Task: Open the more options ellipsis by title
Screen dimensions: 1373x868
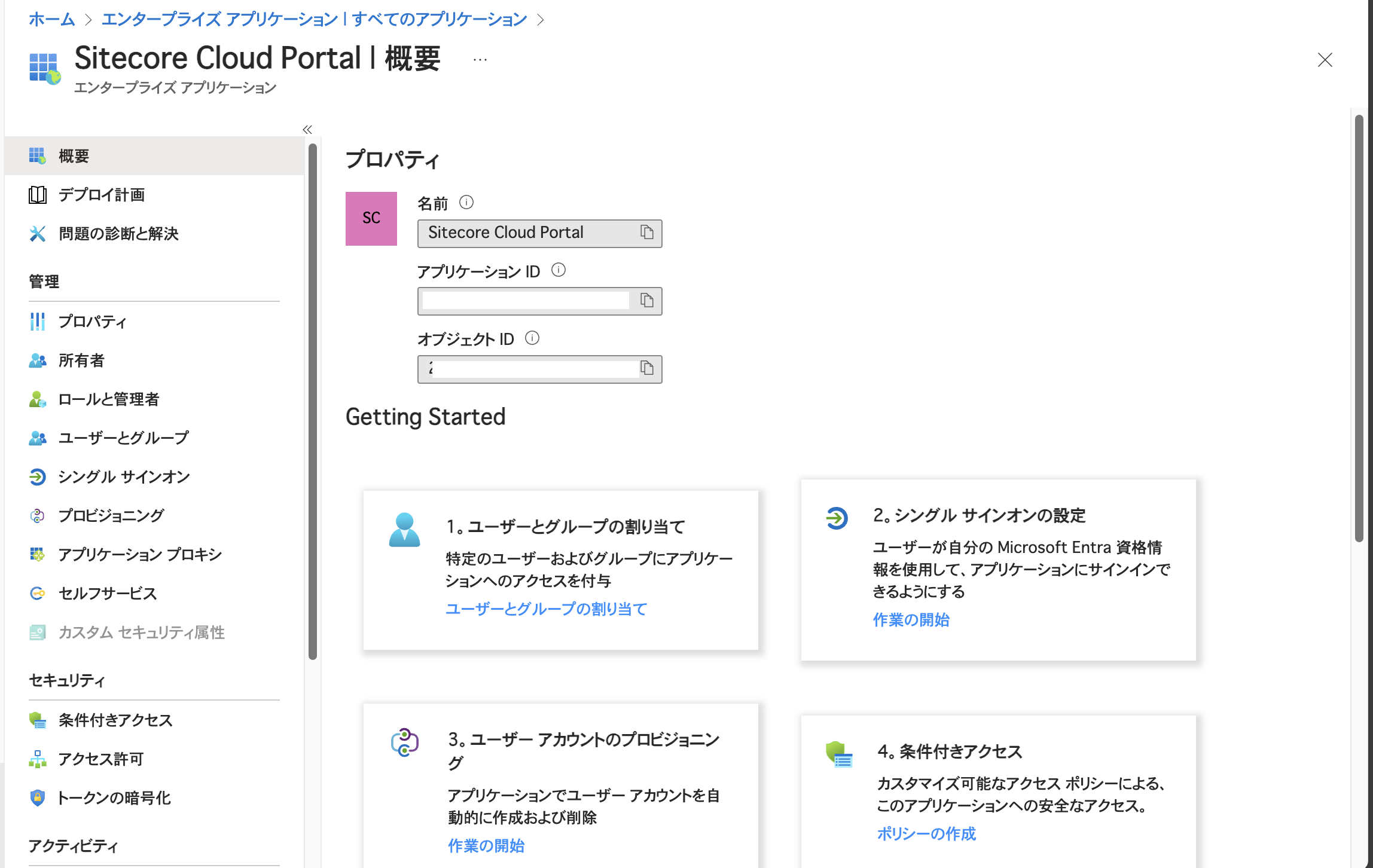Action: pyautogui.click(x=480, y=60)
